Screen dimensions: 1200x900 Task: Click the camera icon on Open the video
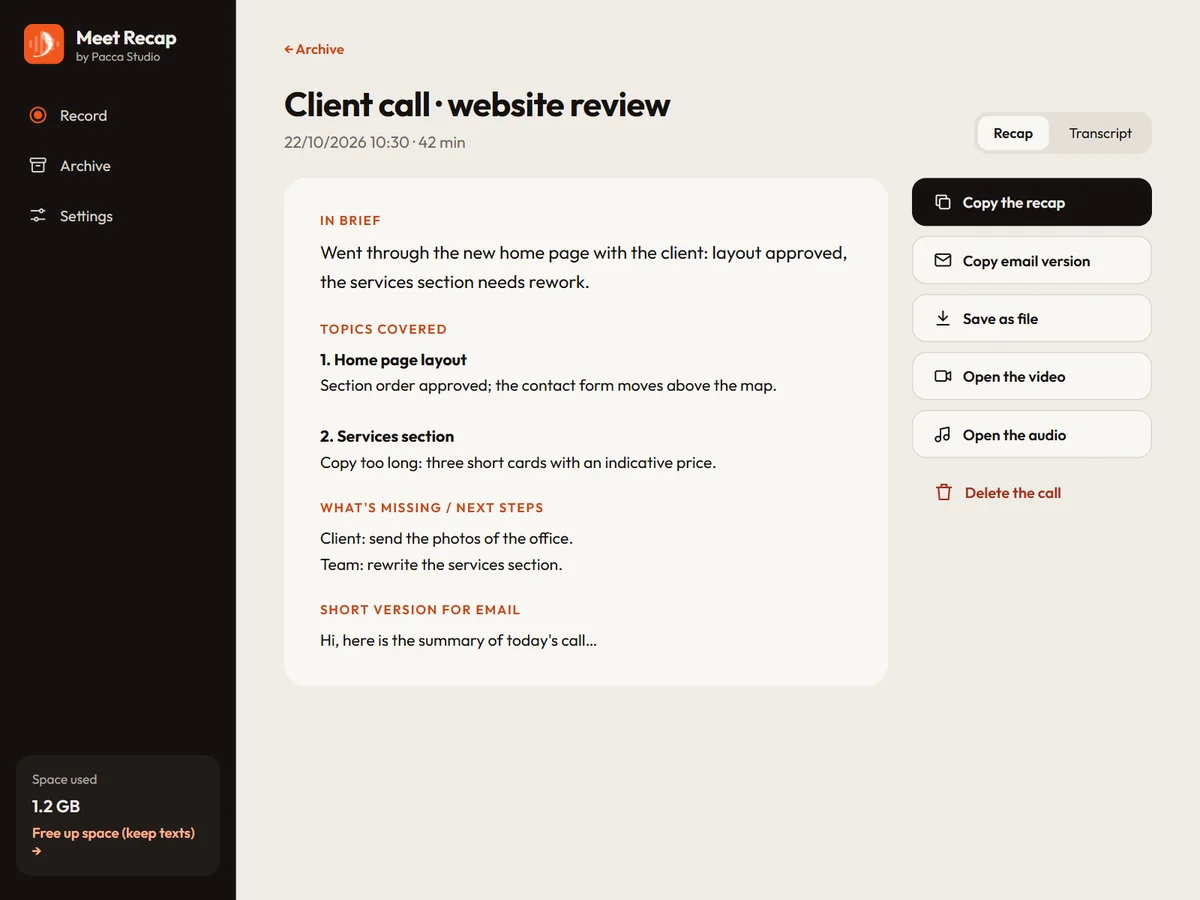click(x=942, y=376)
